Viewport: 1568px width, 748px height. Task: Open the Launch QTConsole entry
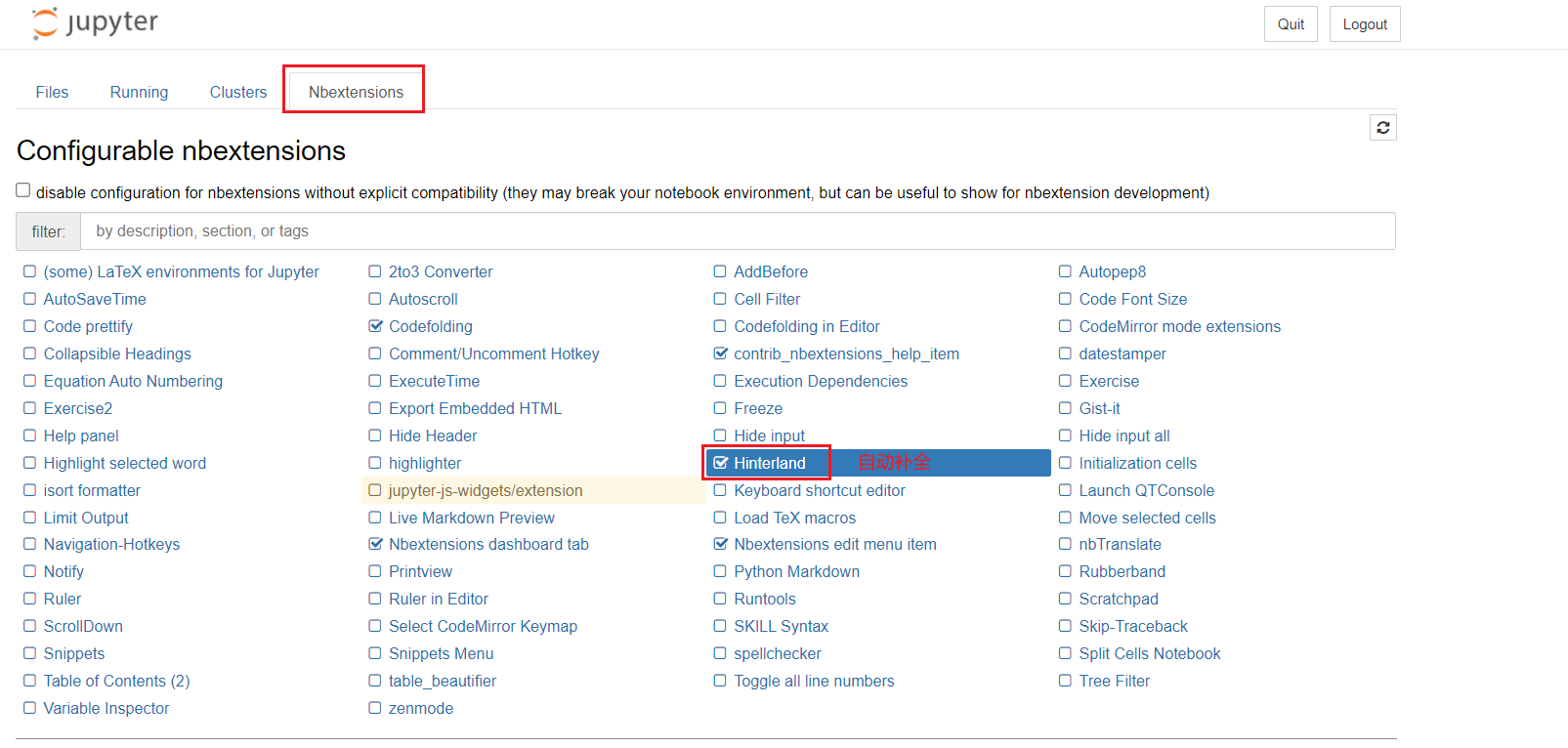[1147, 490]
